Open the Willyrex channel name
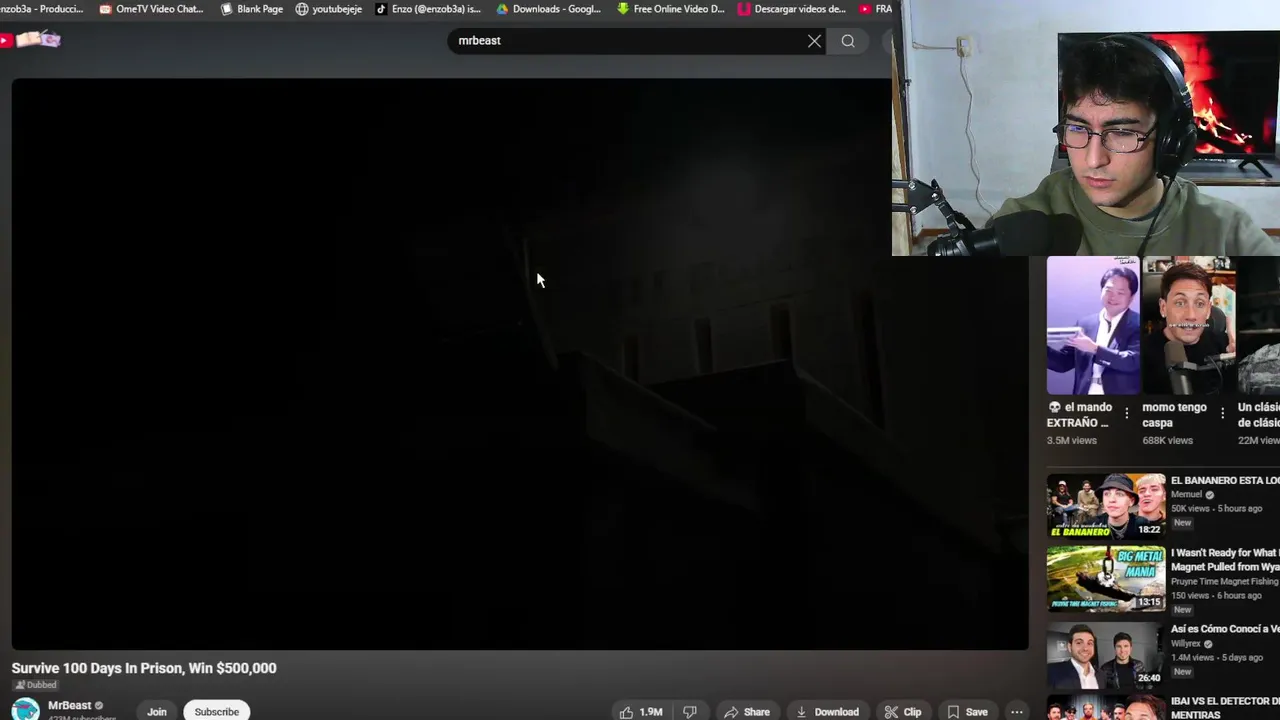Screen dimensions: 1280x720 [1186, 644]
